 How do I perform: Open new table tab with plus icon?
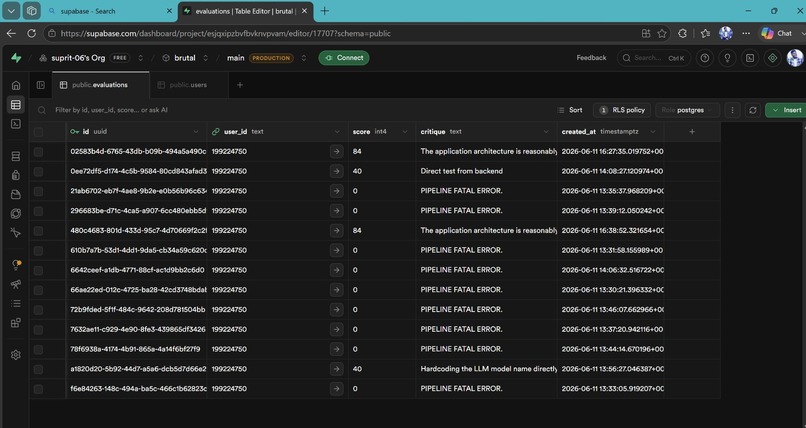[x=240, y=85]
